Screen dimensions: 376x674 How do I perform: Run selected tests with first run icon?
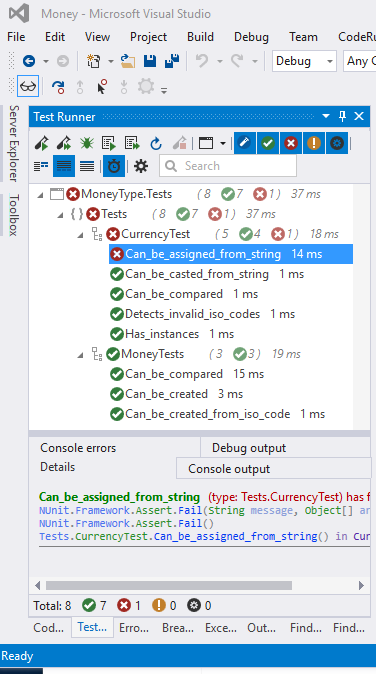(42, 143)
